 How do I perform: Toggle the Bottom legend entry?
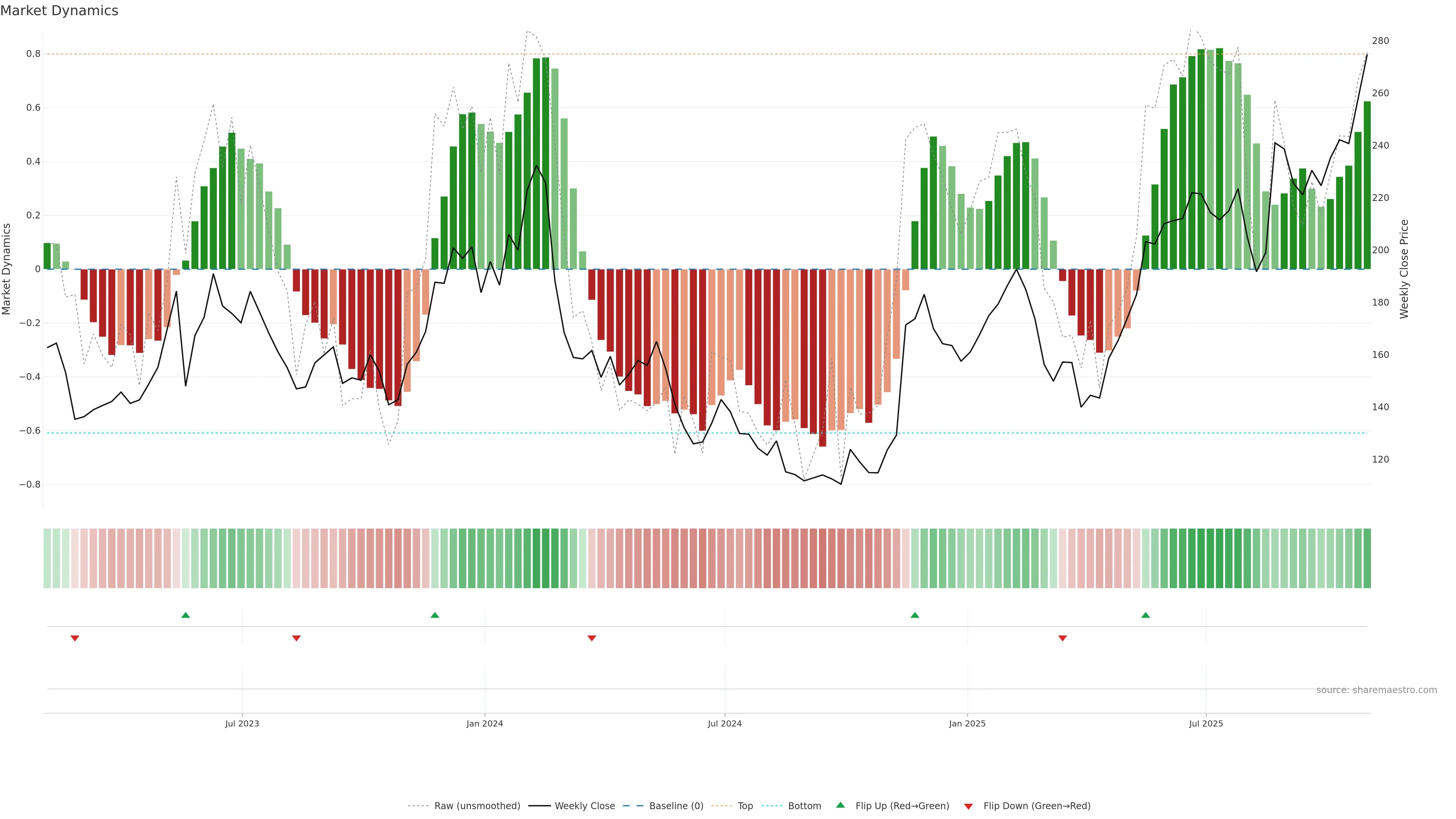click(x=804, y=806)
